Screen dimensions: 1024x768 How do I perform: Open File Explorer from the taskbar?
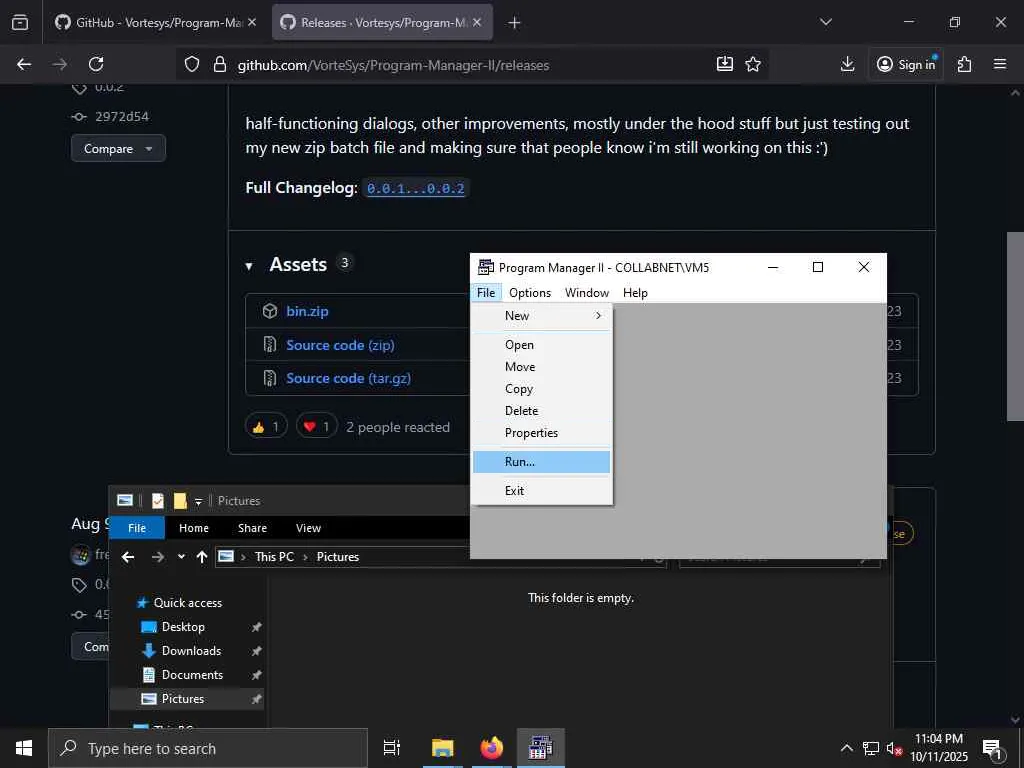[x=442, y=748]
